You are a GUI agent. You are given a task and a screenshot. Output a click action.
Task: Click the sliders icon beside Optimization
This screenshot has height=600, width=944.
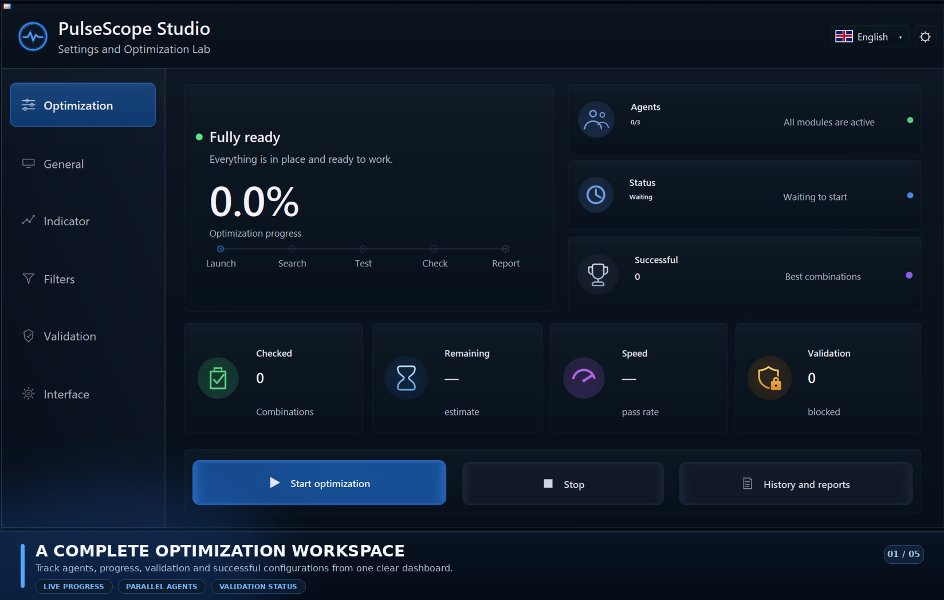point(28,105)
